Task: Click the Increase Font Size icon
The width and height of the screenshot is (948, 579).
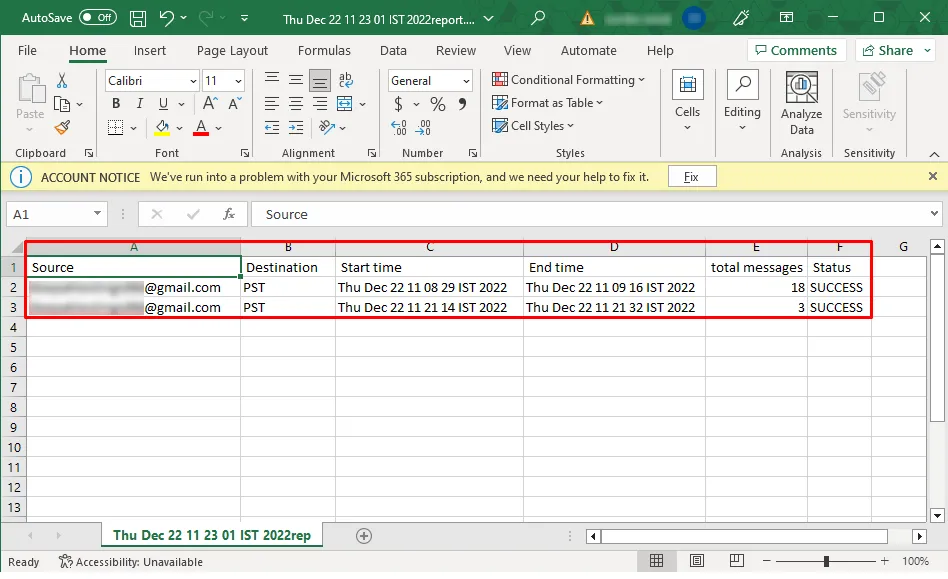Action: point(211,104)
